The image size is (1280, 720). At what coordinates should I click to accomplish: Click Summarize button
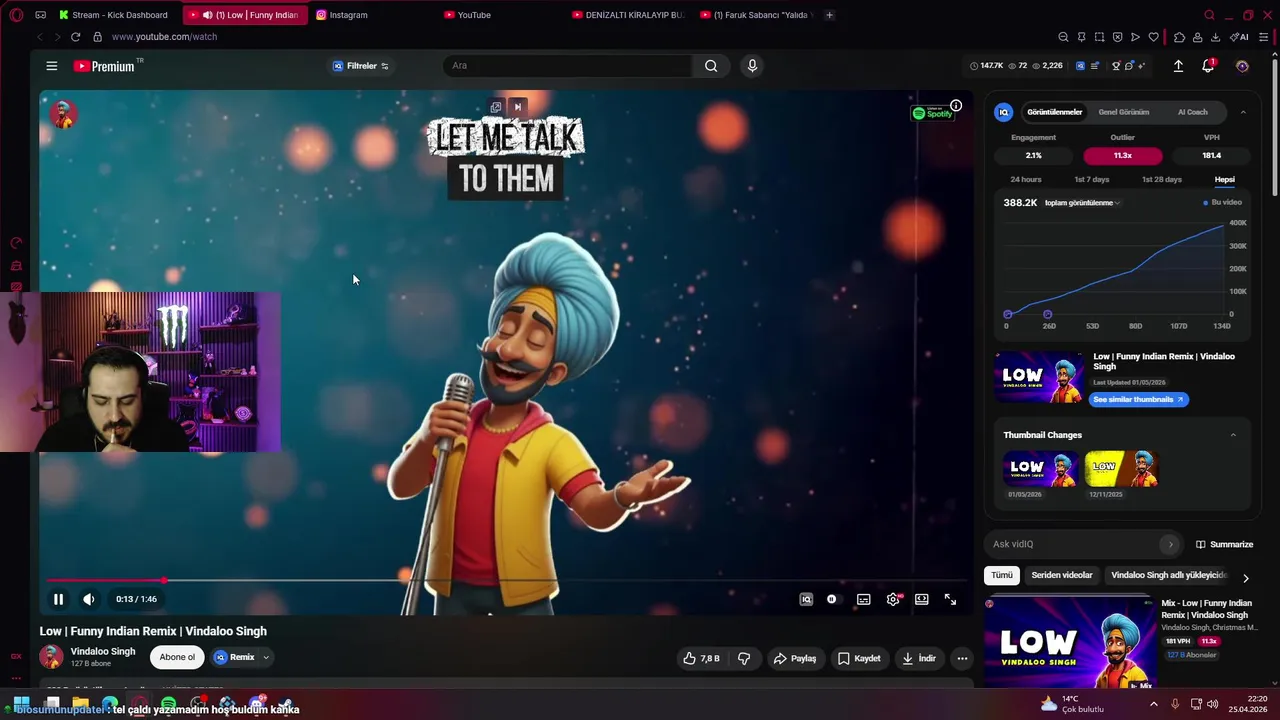(1224, 544)
